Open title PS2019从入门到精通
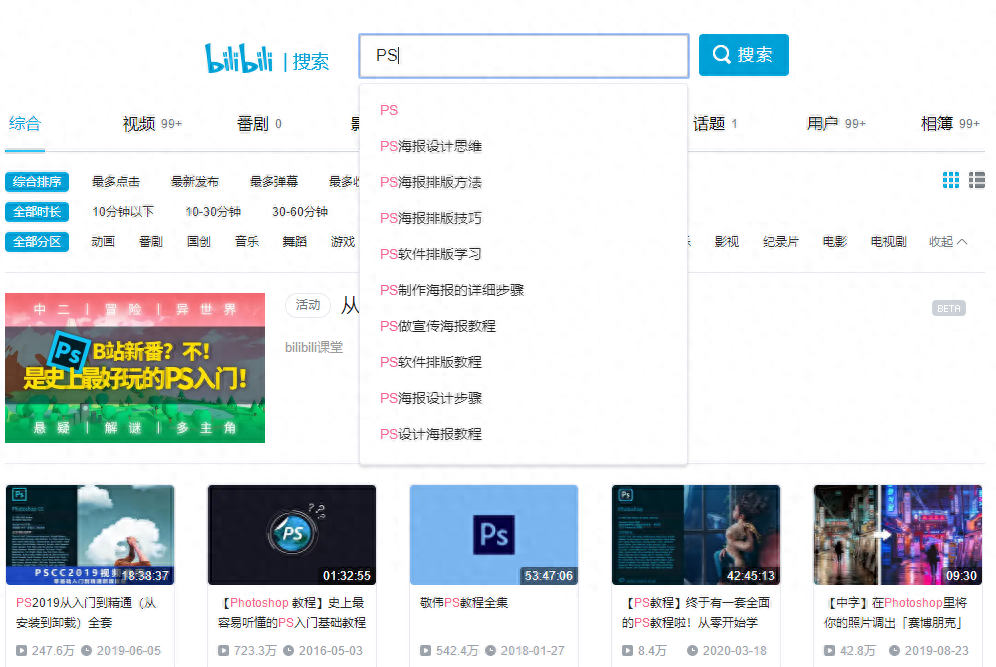The image size is (996, 667). pyautogui.click(x=87, y=612)
